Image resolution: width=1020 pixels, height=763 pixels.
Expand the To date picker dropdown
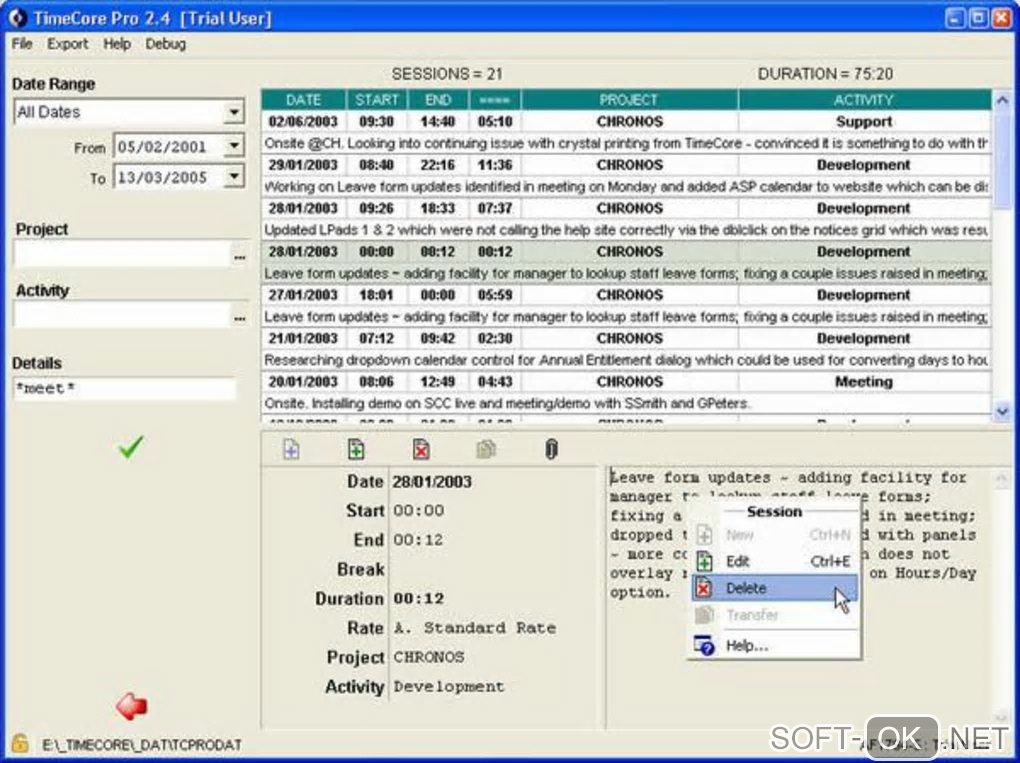tap(234, 178)
